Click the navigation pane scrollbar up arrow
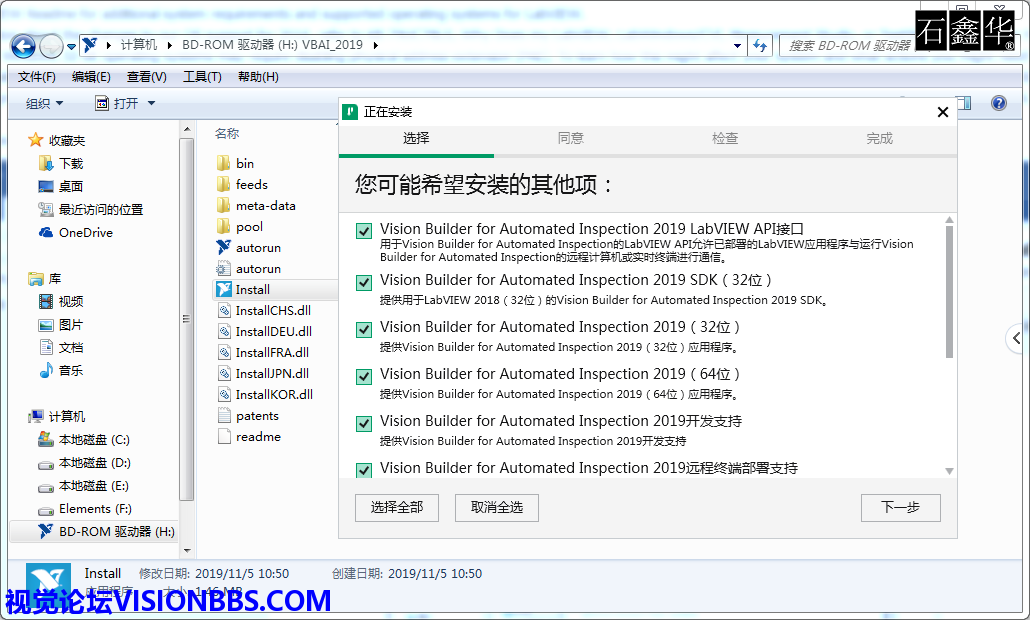Screen dimensions: 1030x620 (x=187, y=129)
